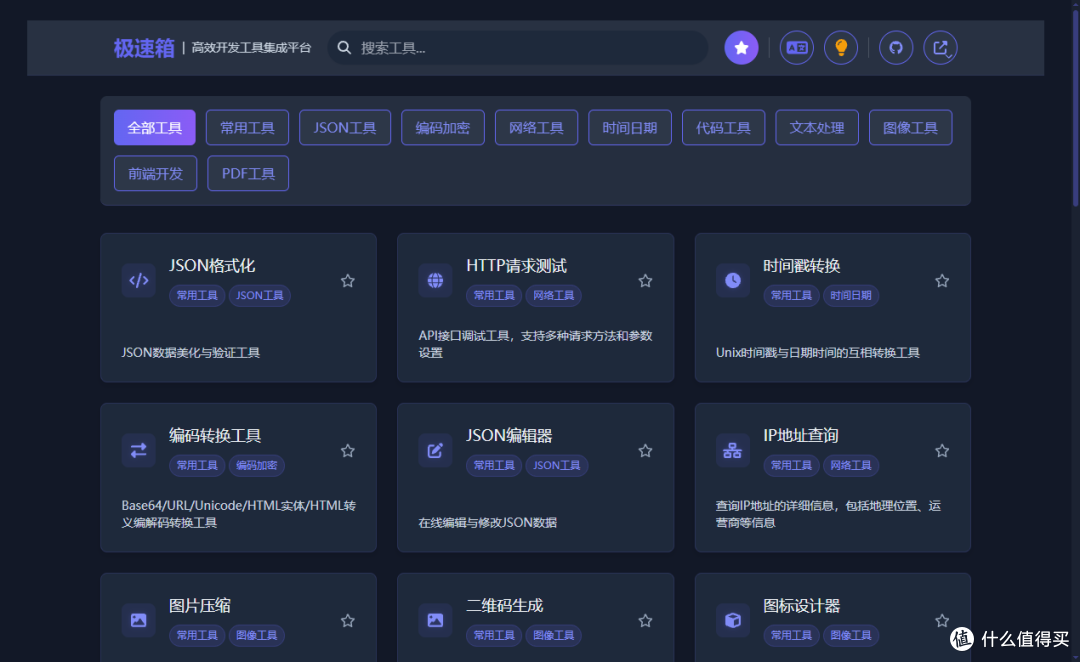Screen dimensions: 1080x662
Task: Star the 编码转换工具 card
Action: [348, 451]
